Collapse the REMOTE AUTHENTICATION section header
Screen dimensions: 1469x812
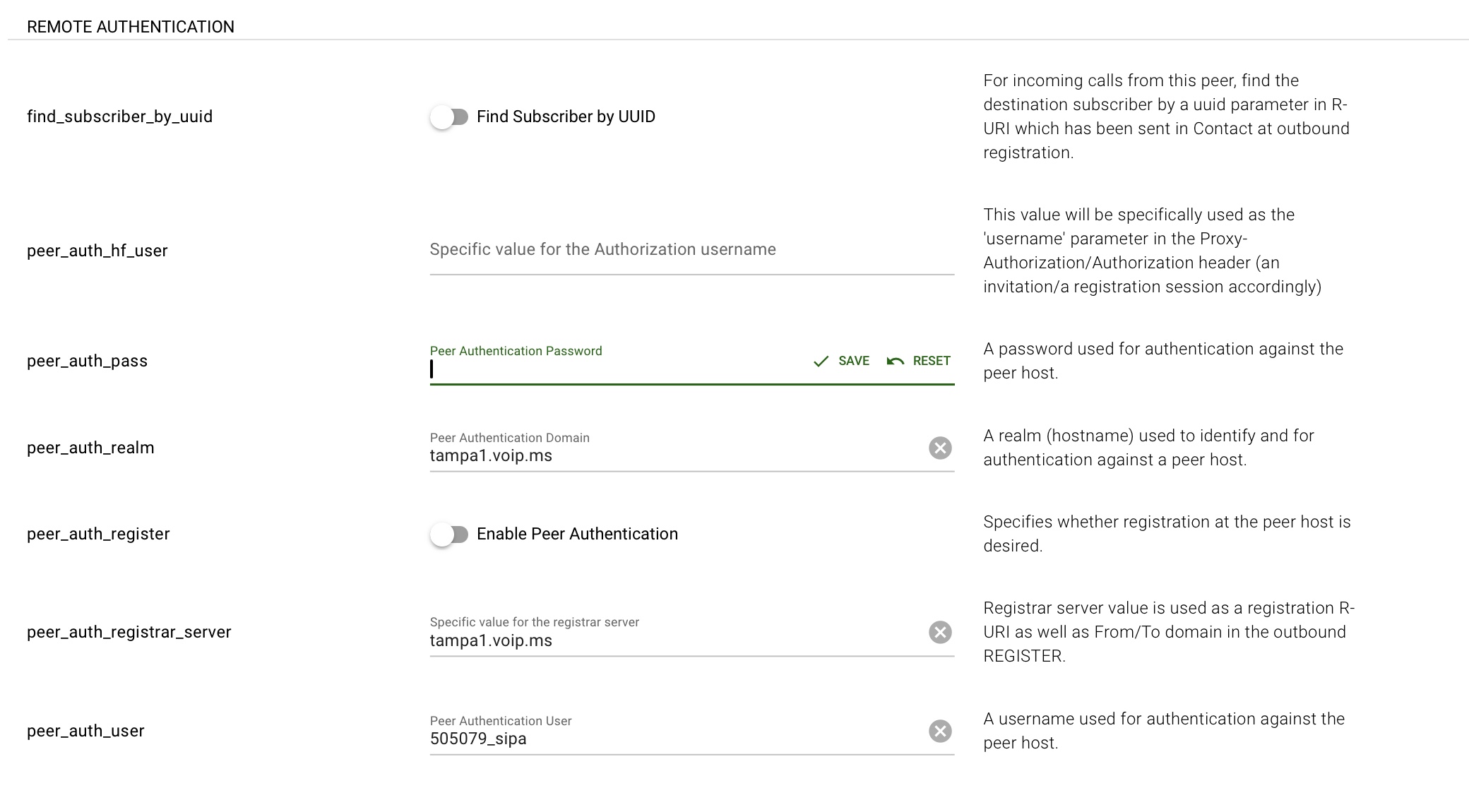tap(131, 27)
